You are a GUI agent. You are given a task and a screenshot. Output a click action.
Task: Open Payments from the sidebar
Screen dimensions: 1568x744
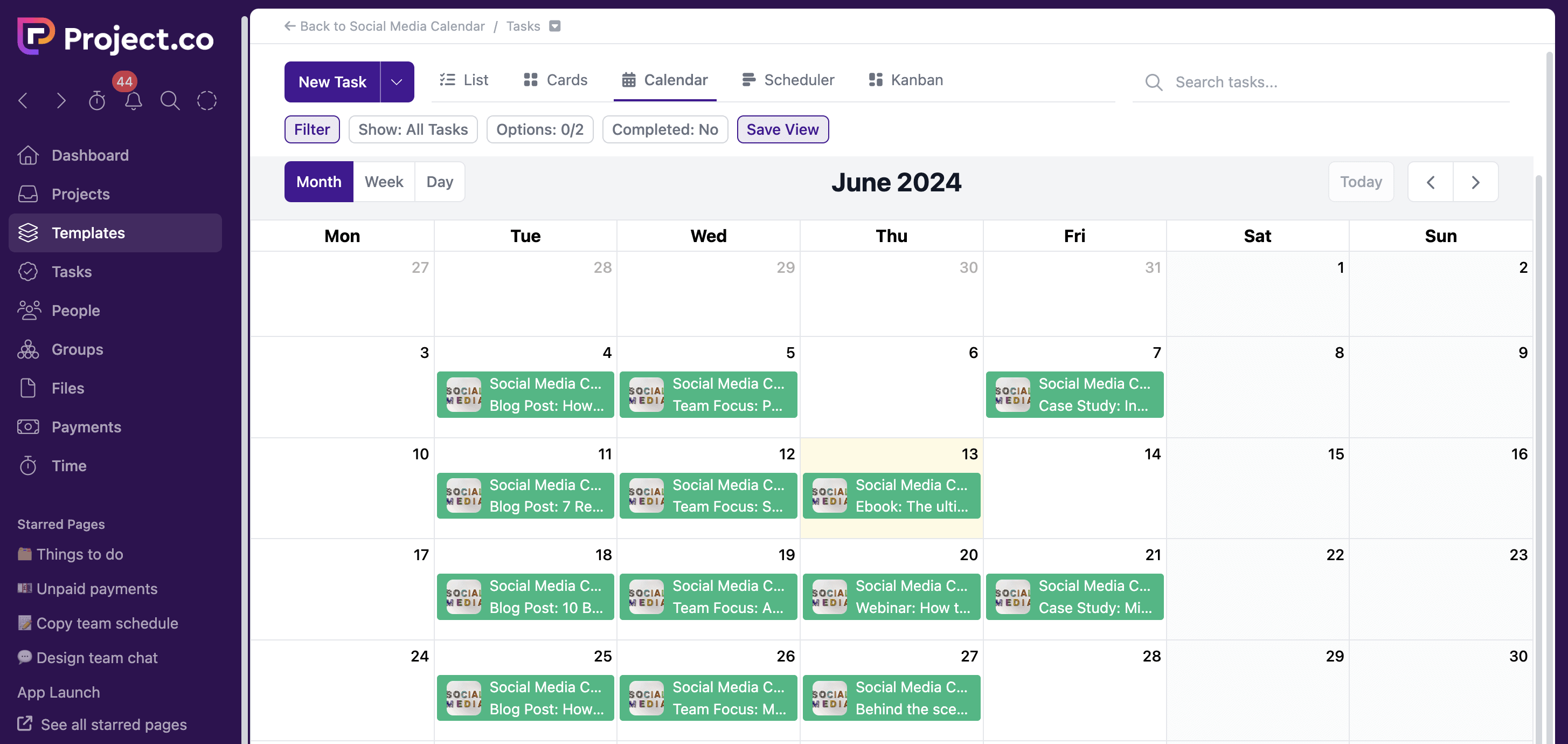(86, 427)
